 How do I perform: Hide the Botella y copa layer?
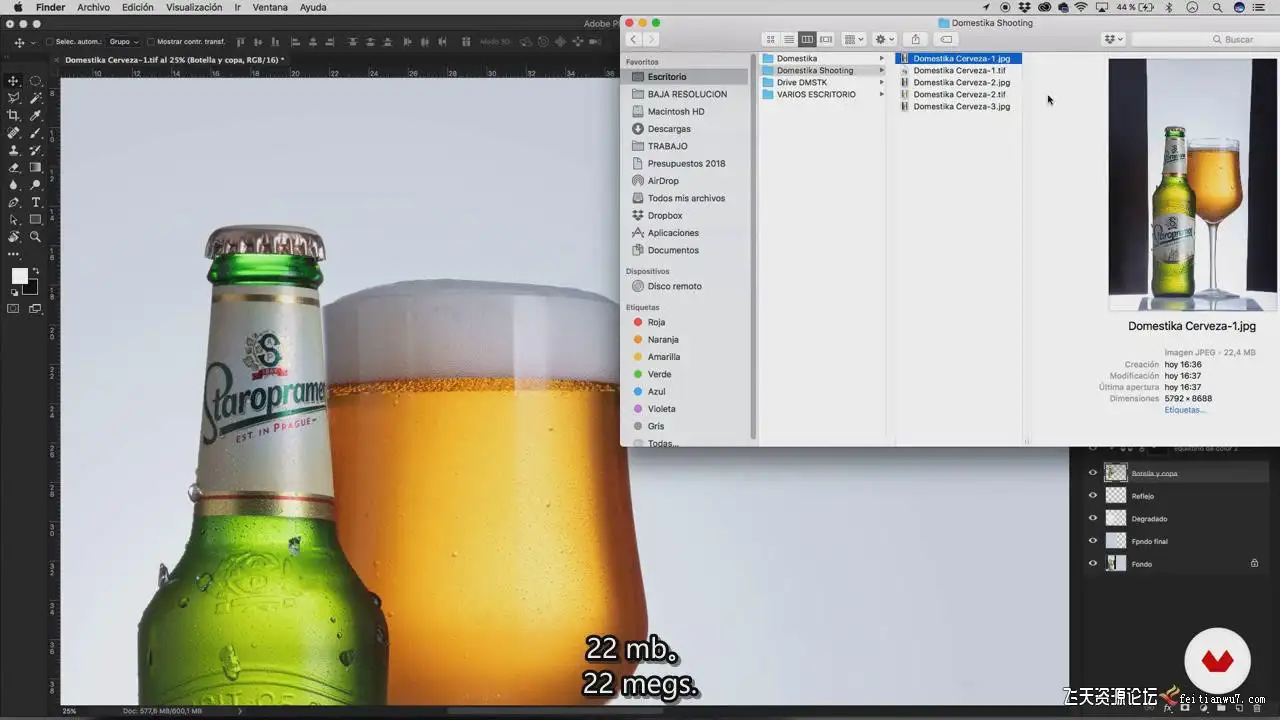[x=1093, y=473]
